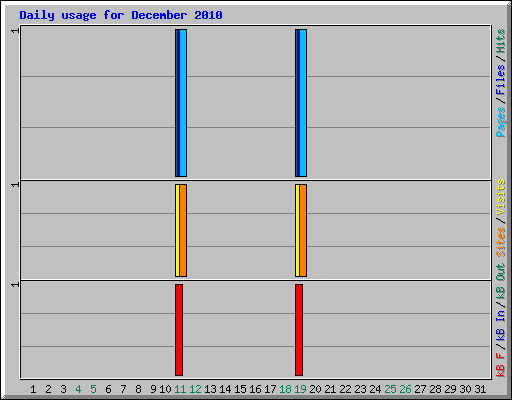
Task: Click day label 29 on the axis
Action: pos(450,389)
